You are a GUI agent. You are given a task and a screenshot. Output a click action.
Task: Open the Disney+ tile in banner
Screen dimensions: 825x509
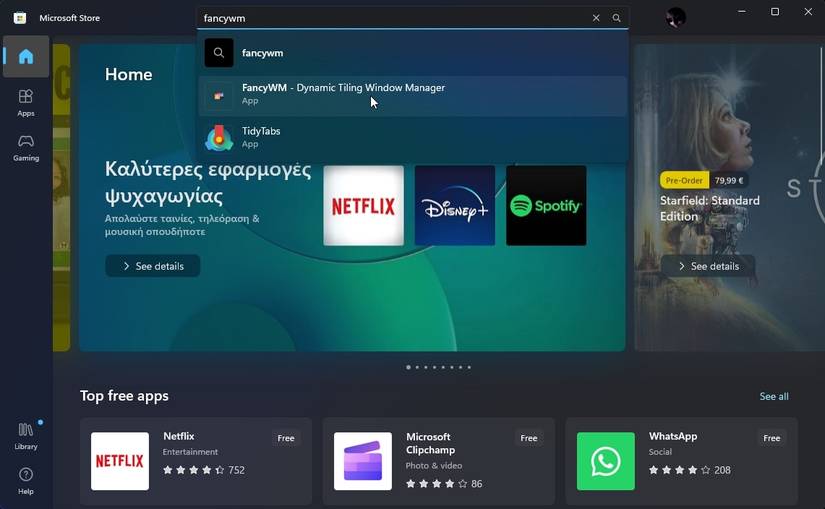point(455,205)
